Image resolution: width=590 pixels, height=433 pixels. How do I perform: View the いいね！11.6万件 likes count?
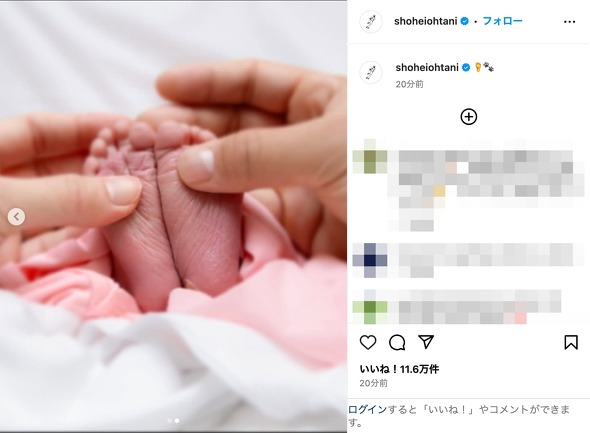[x=399, y=369]
